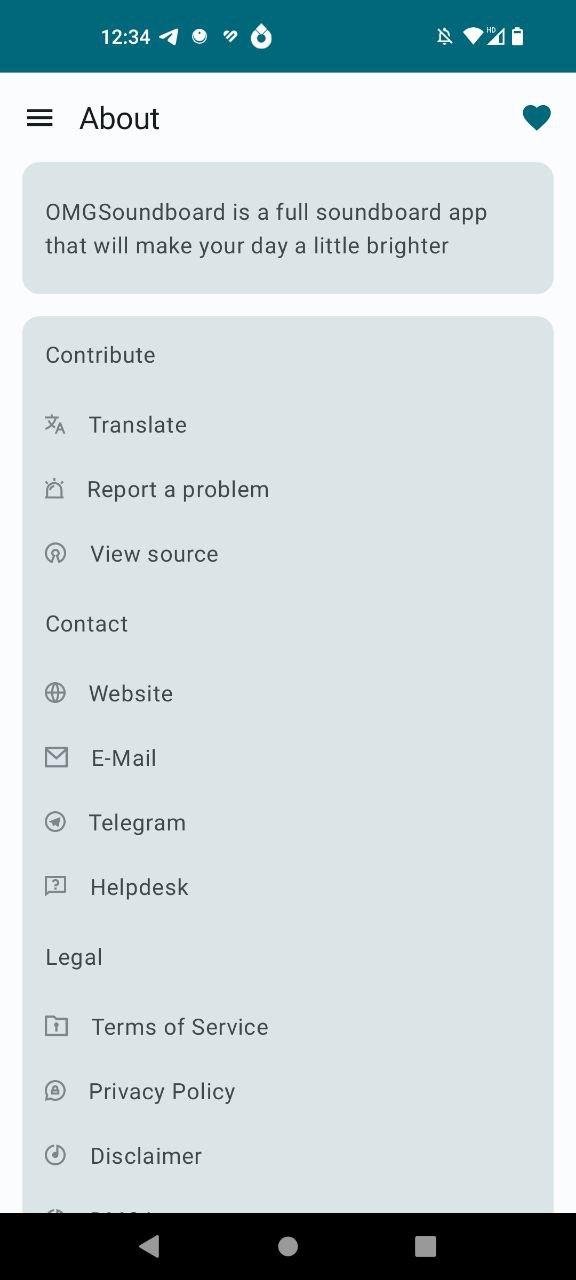The image size is (576, 1280).
Task: Click the Privacy Policy lock icon
Action: click(x=55, y=1091)
